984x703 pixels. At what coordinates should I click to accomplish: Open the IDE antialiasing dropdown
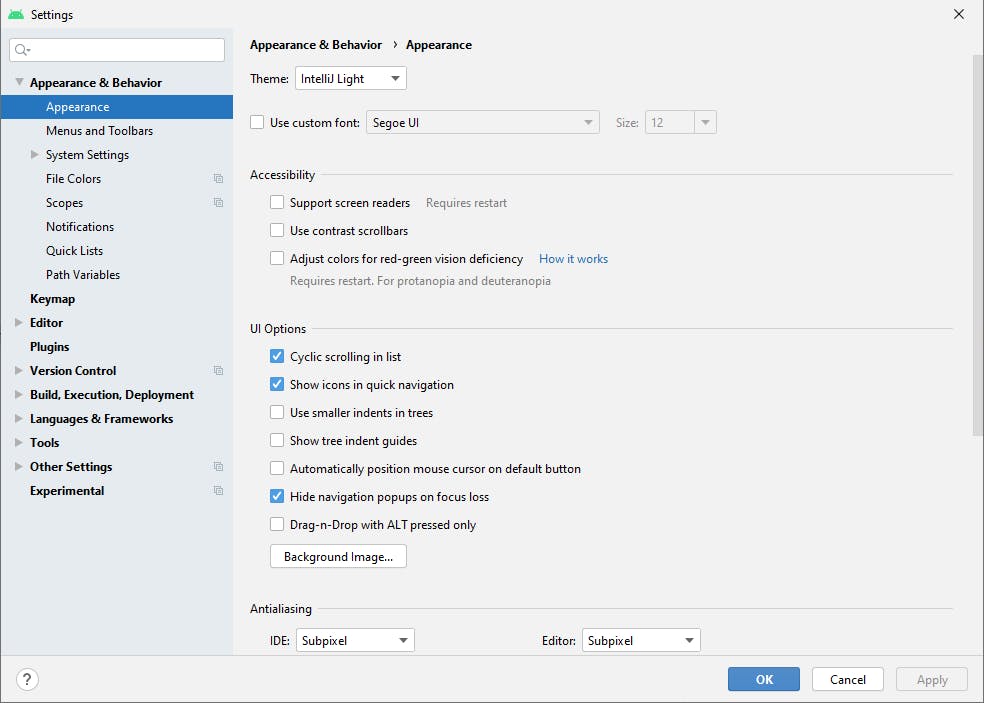click(355, 640)
